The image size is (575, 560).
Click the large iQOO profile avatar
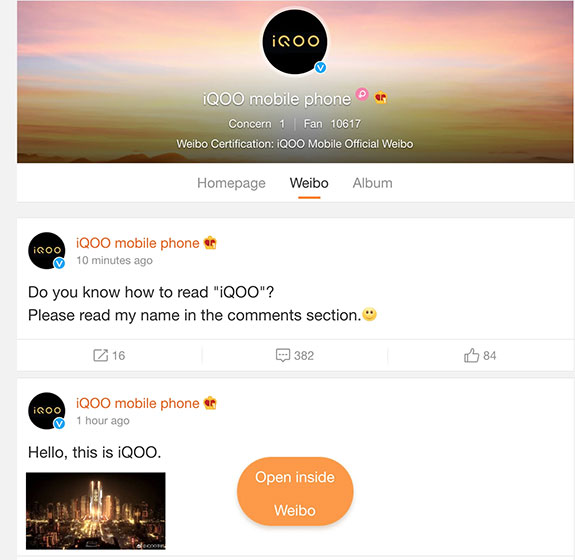click(x=295, y=42)
